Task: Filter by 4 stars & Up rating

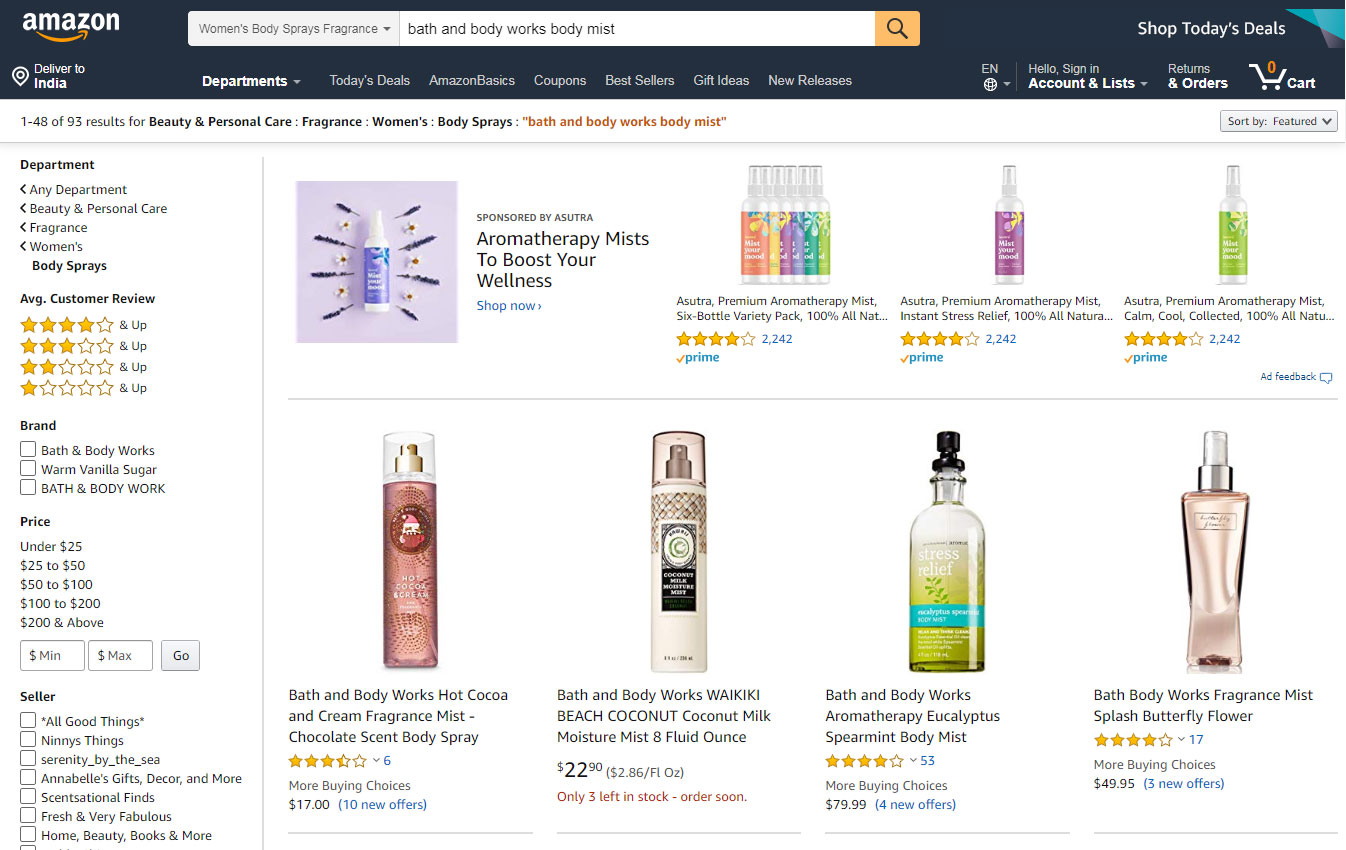Action: pyautogui.click(x=83, y=325)
